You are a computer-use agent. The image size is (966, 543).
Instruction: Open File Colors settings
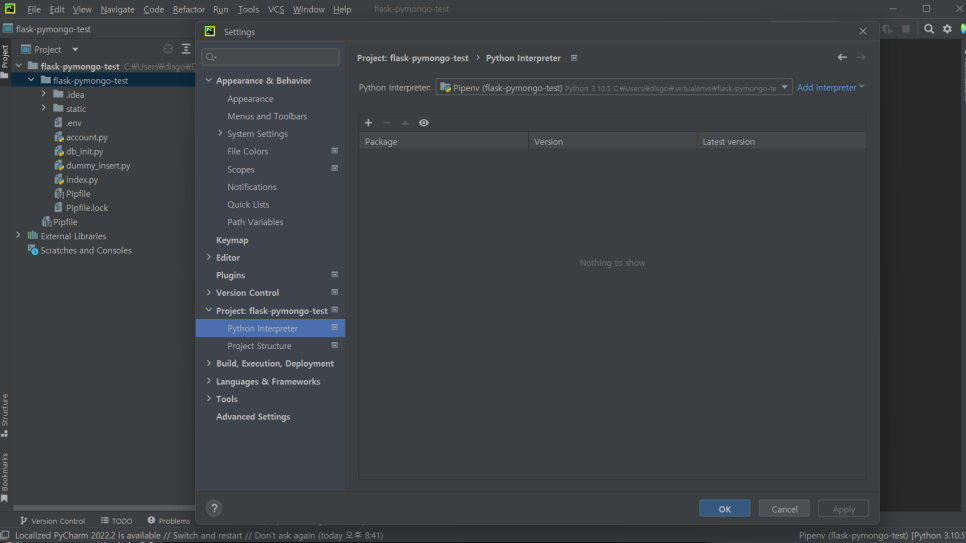click(x=248, y=151)
